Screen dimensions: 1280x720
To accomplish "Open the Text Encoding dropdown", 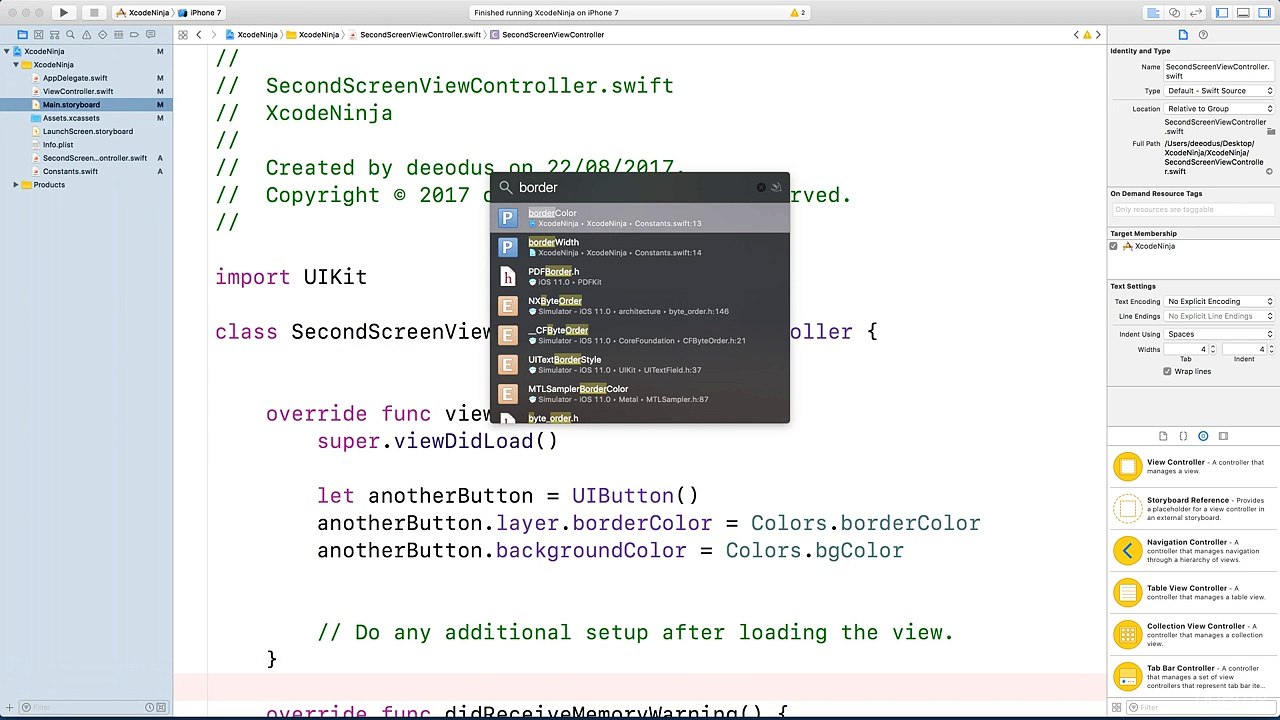I will click(1220, 301).
